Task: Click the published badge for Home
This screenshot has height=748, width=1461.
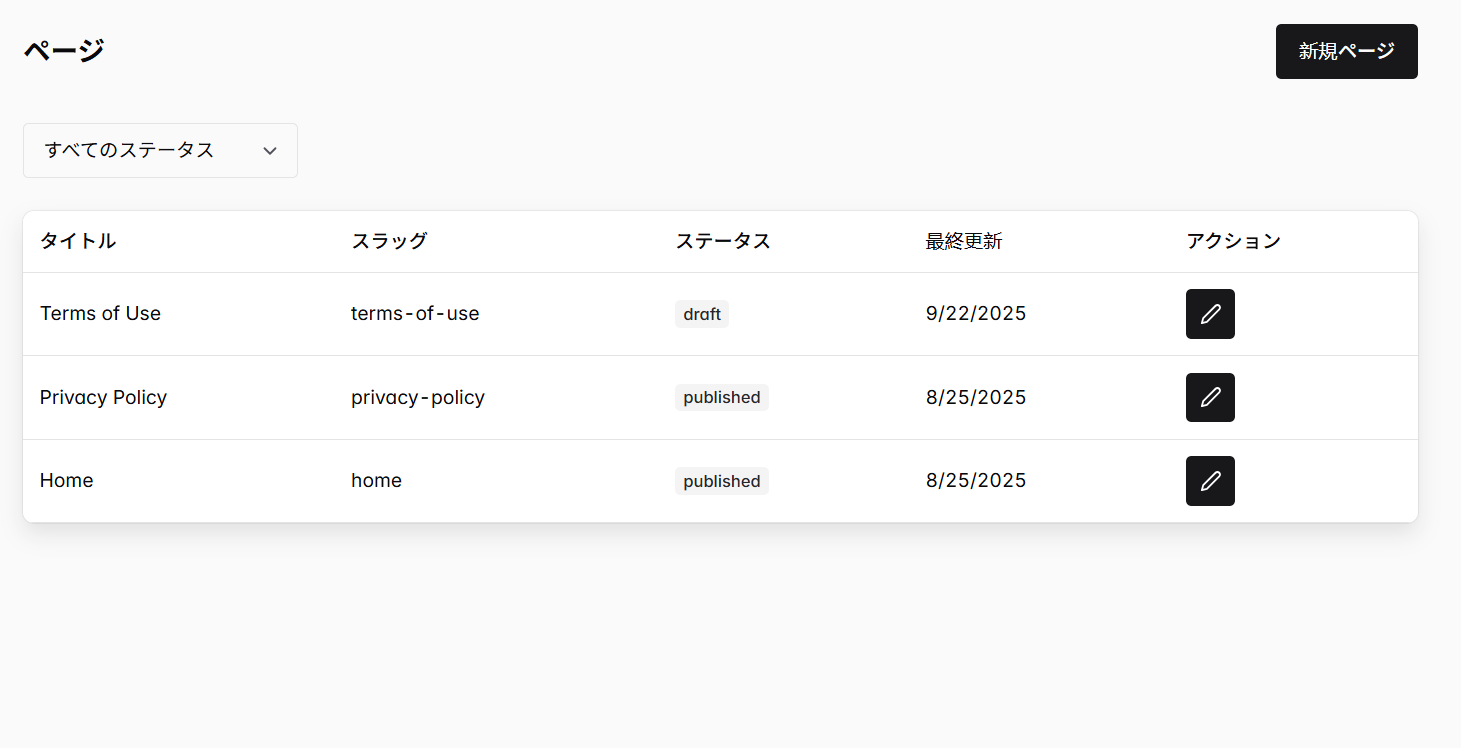Action: click(x=721, y=480)
